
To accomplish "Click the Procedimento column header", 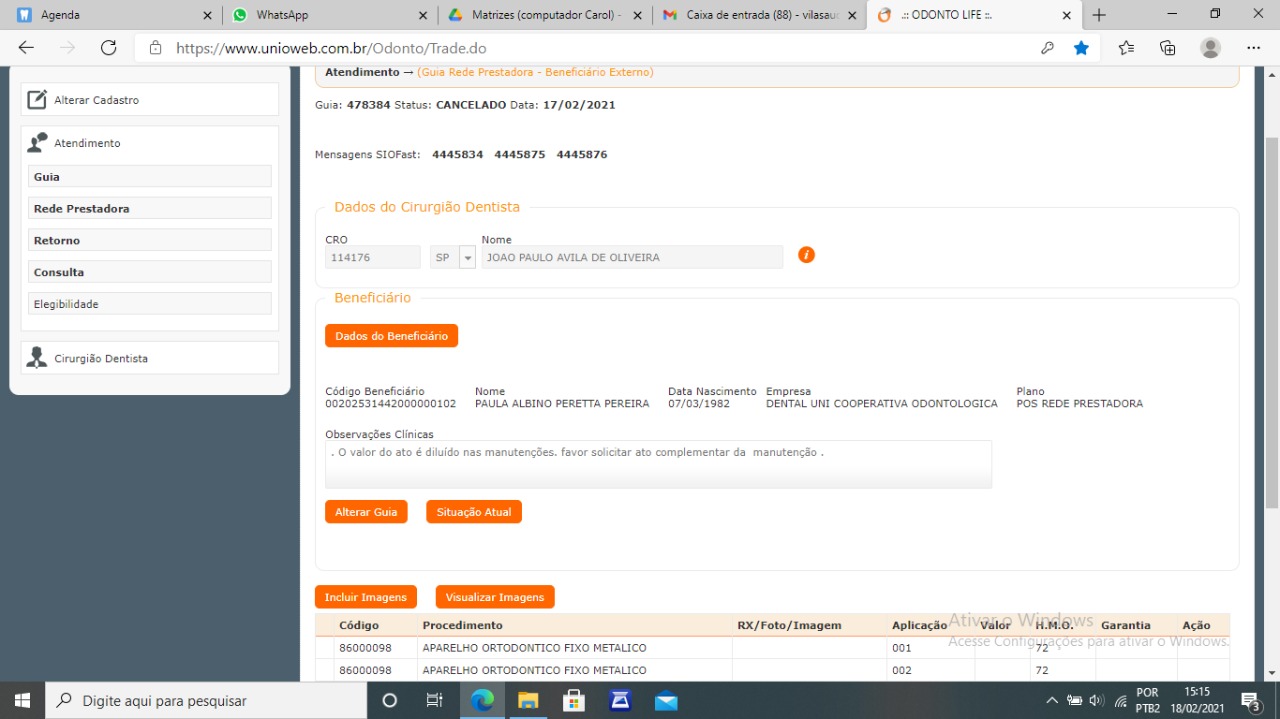I will [x=462, y=625].
